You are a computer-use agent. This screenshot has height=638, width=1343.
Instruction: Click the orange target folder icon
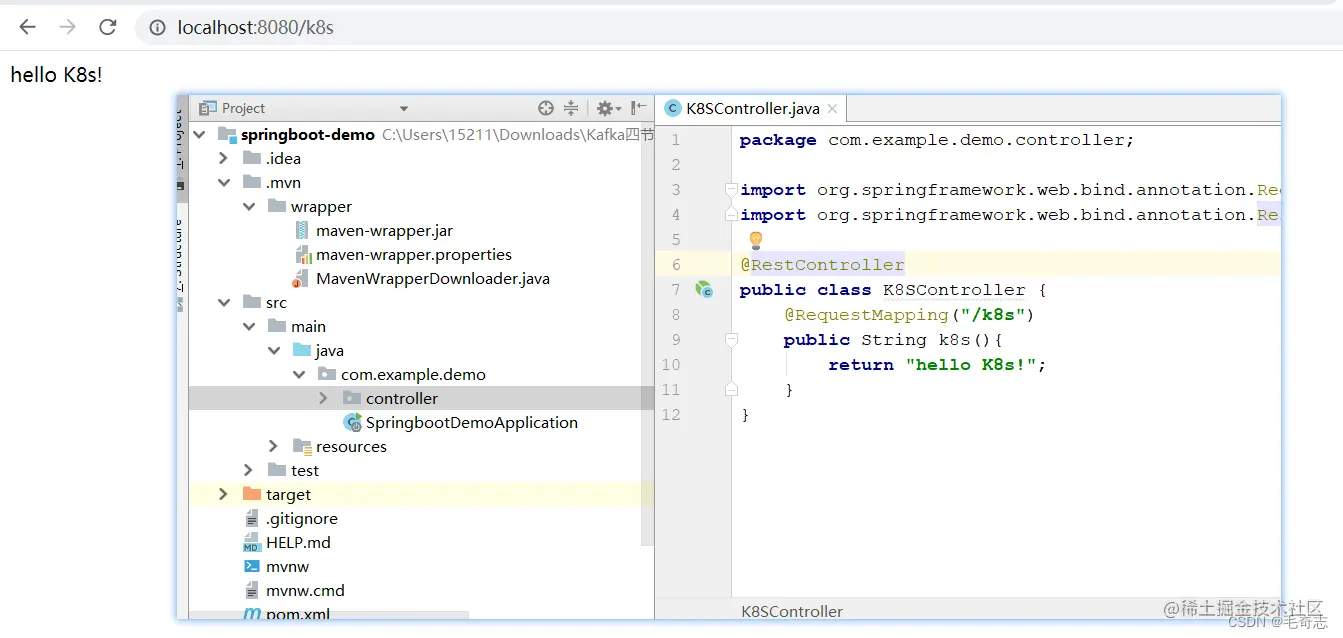(252, 494)
